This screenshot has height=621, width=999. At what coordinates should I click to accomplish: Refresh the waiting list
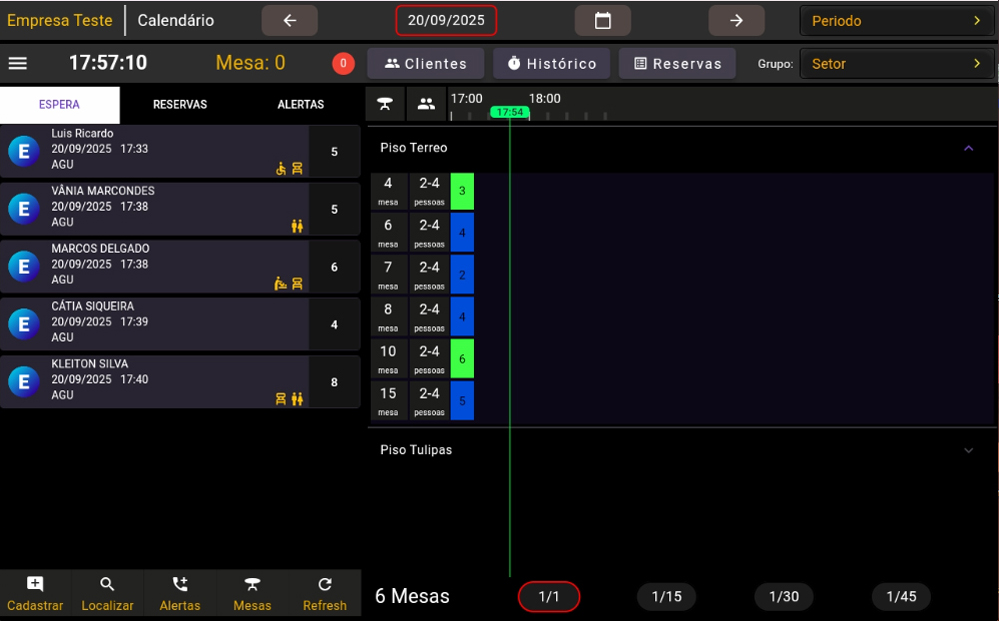point(325,594)
